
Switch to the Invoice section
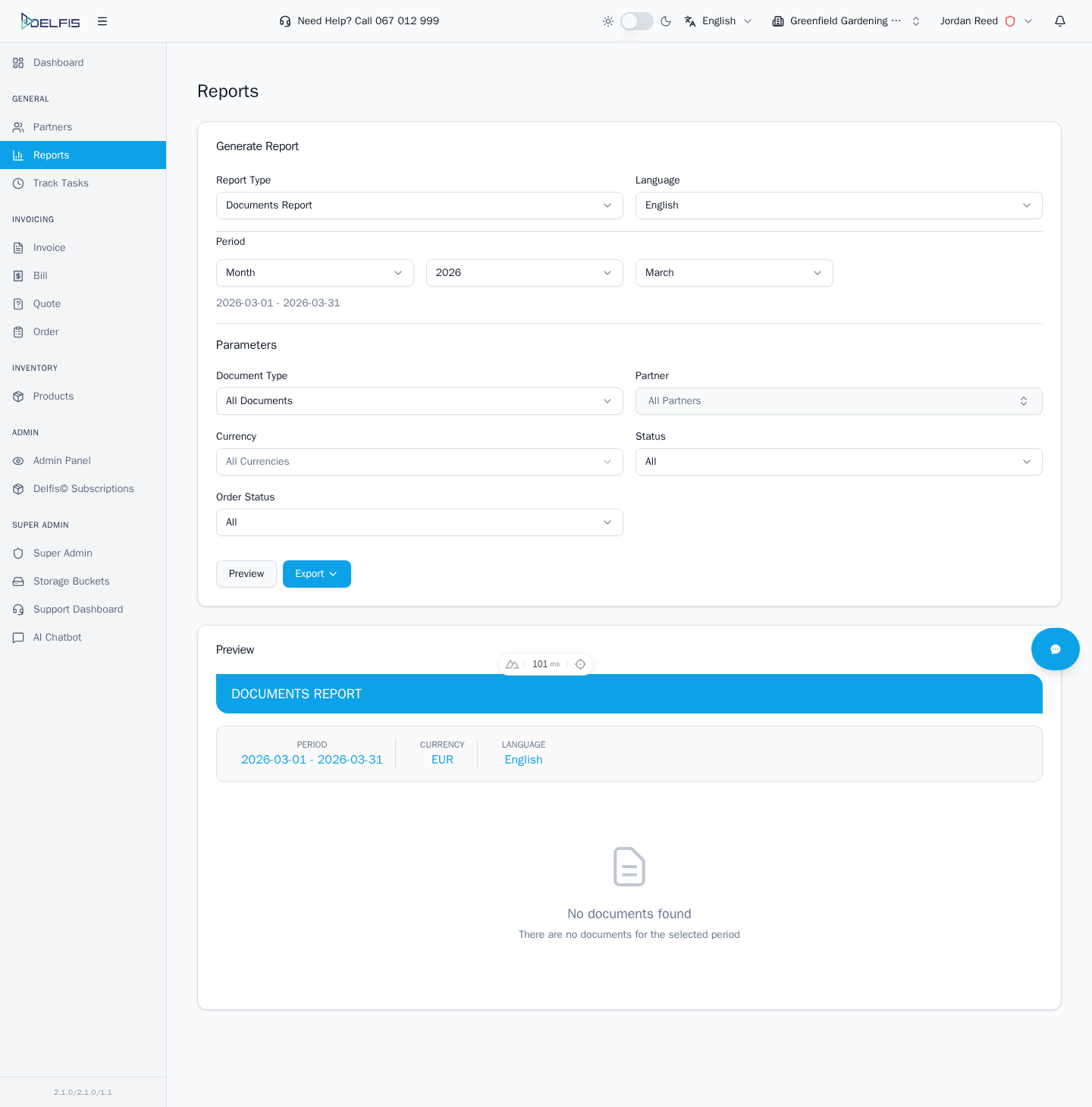(x=49, y=247)
